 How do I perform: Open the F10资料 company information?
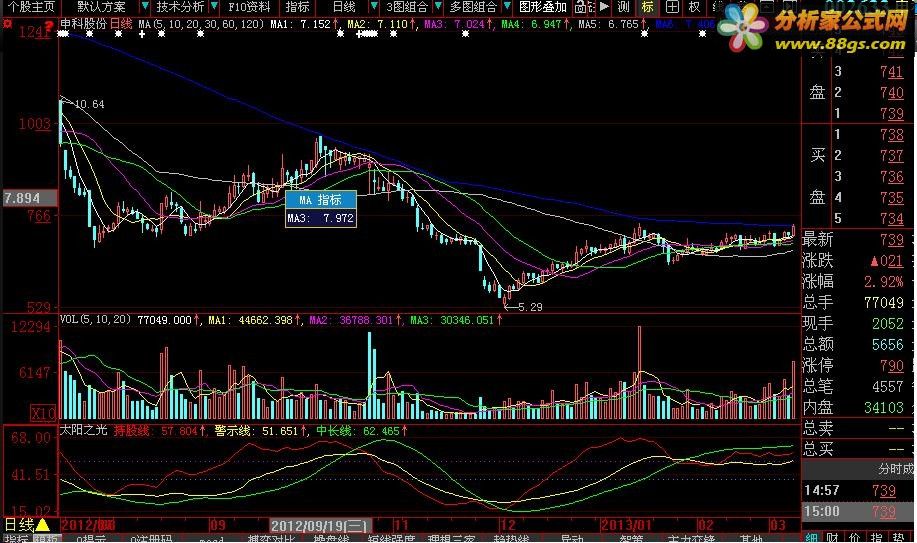(249, 7)
